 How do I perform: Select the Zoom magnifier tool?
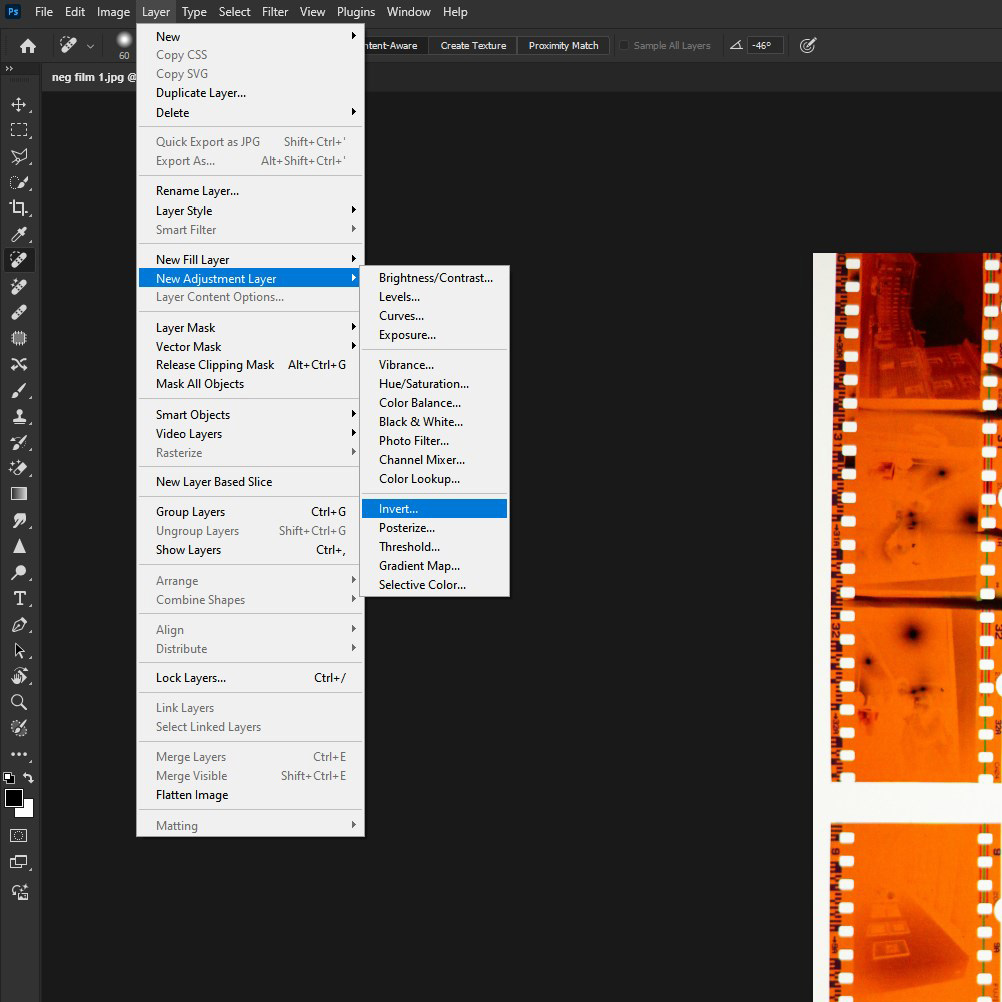[x=19, y=702]
